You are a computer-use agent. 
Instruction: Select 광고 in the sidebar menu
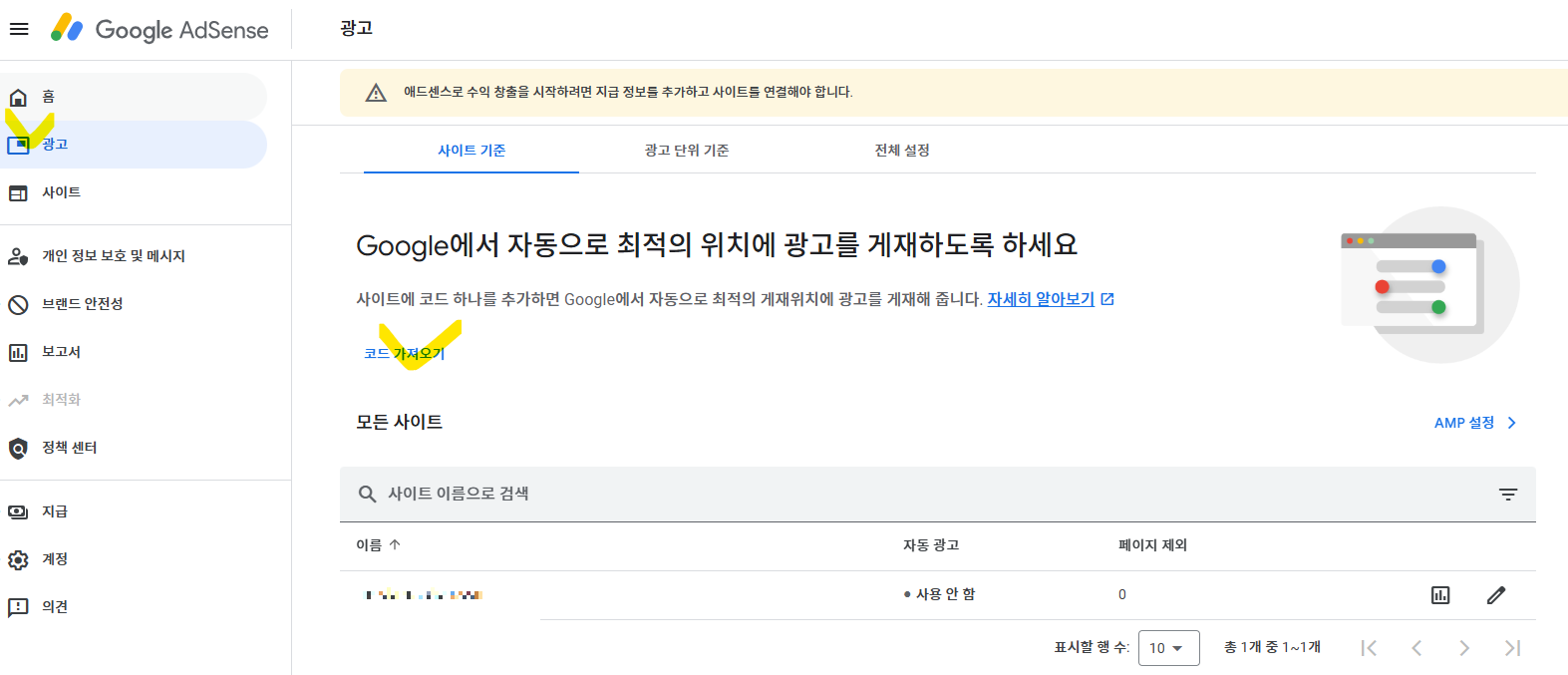pyautogui.click(x=134, y=145)
